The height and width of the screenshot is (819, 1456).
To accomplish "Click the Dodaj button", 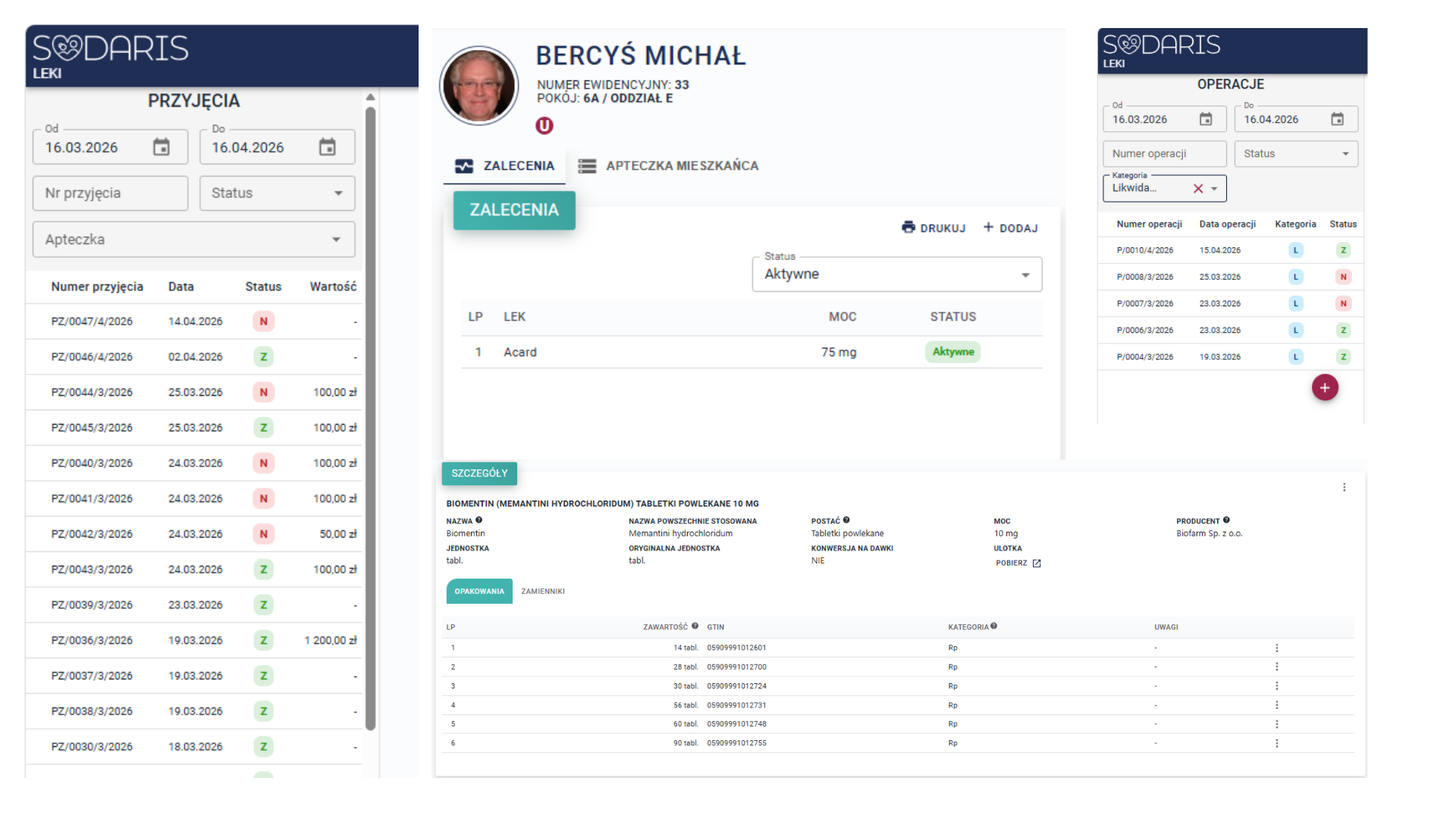I will click(x=1010, y=227).
